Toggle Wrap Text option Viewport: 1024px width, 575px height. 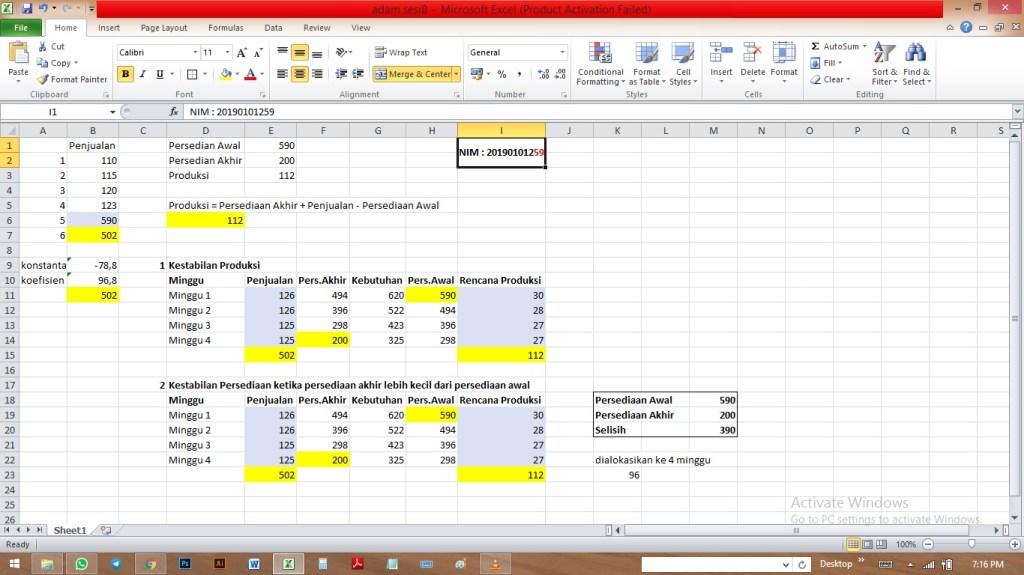(x=401, y=52)
